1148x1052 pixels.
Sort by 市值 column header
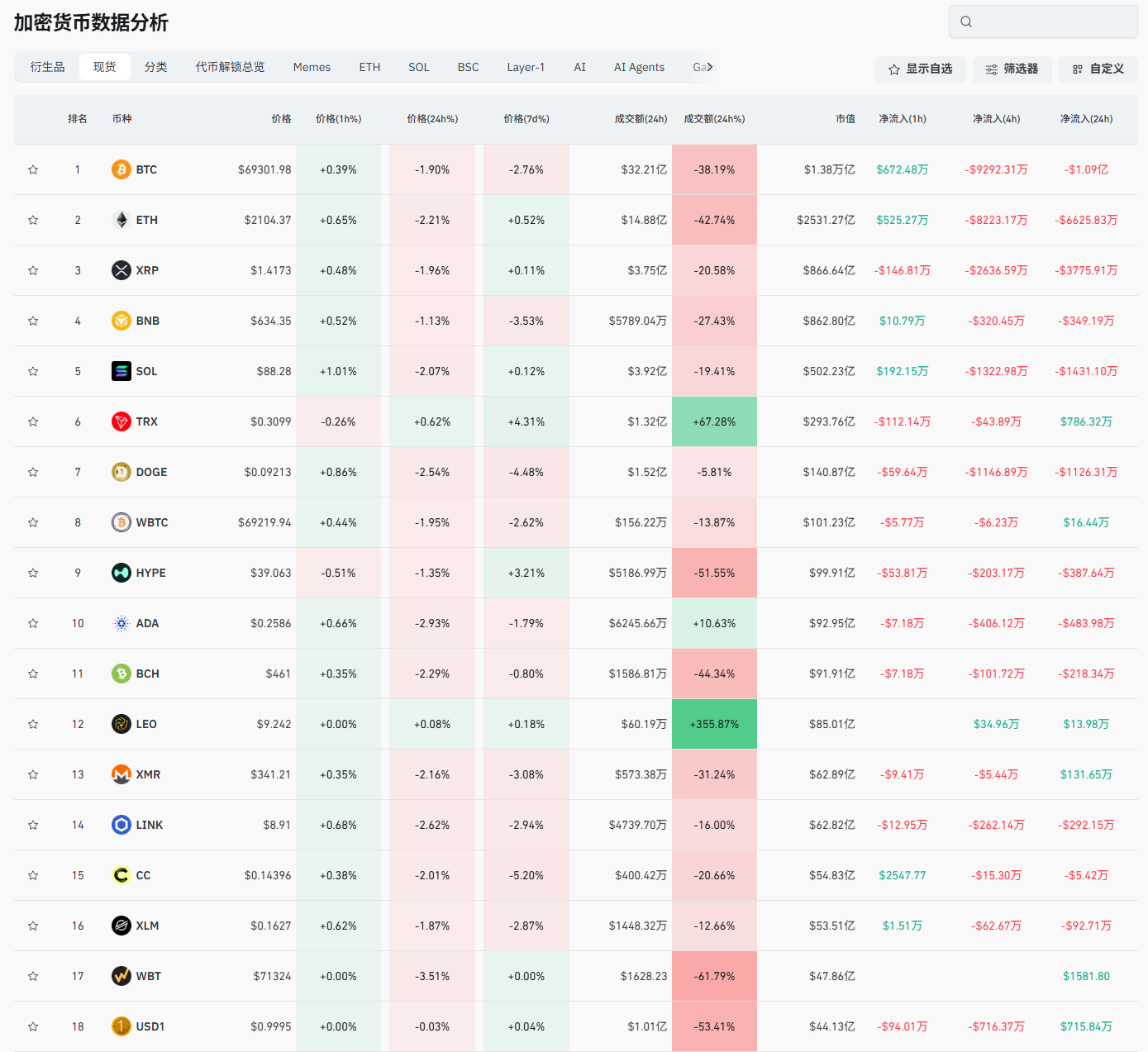pyautogui.click(x=845, y=119)
